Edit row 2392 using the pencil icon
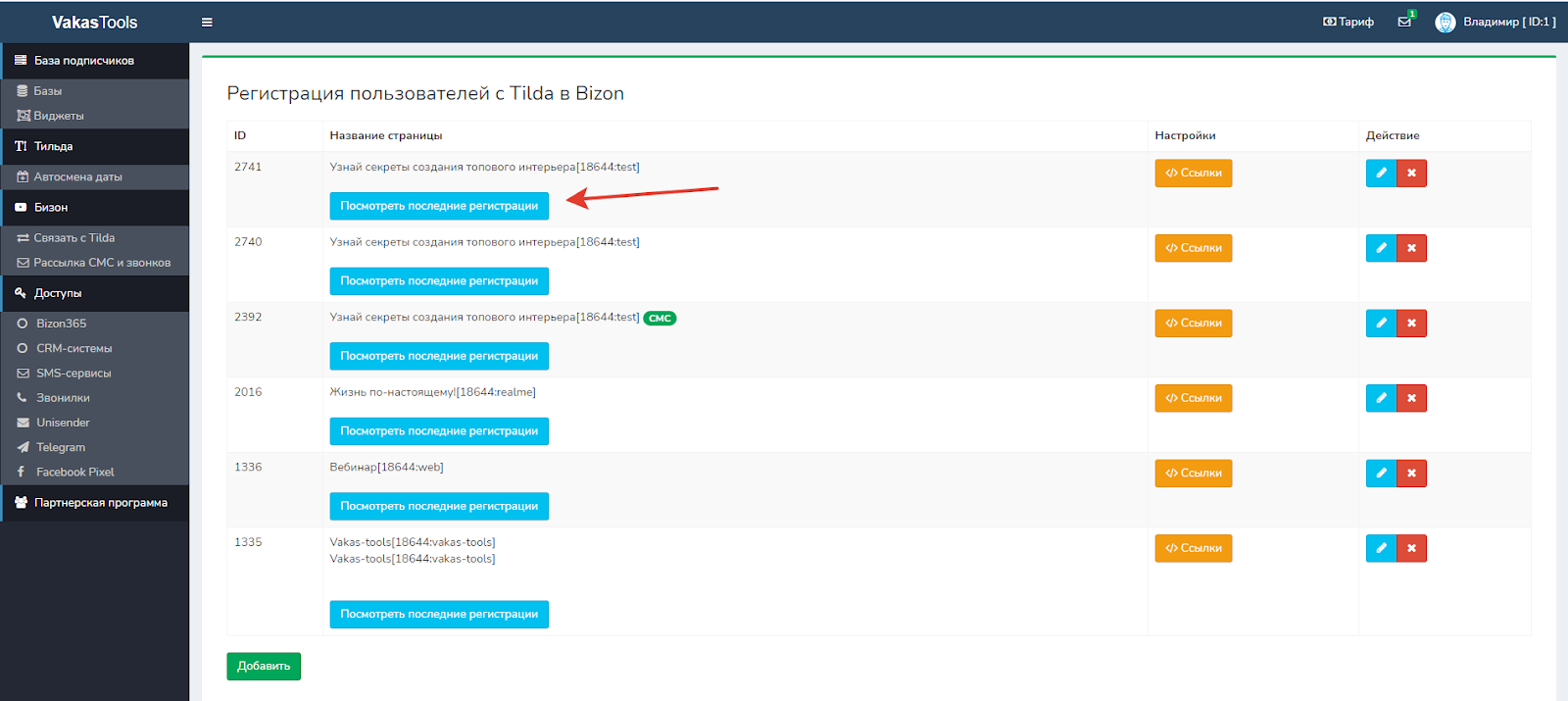This screenshot has width=1568, height=701. [1381, 324]
